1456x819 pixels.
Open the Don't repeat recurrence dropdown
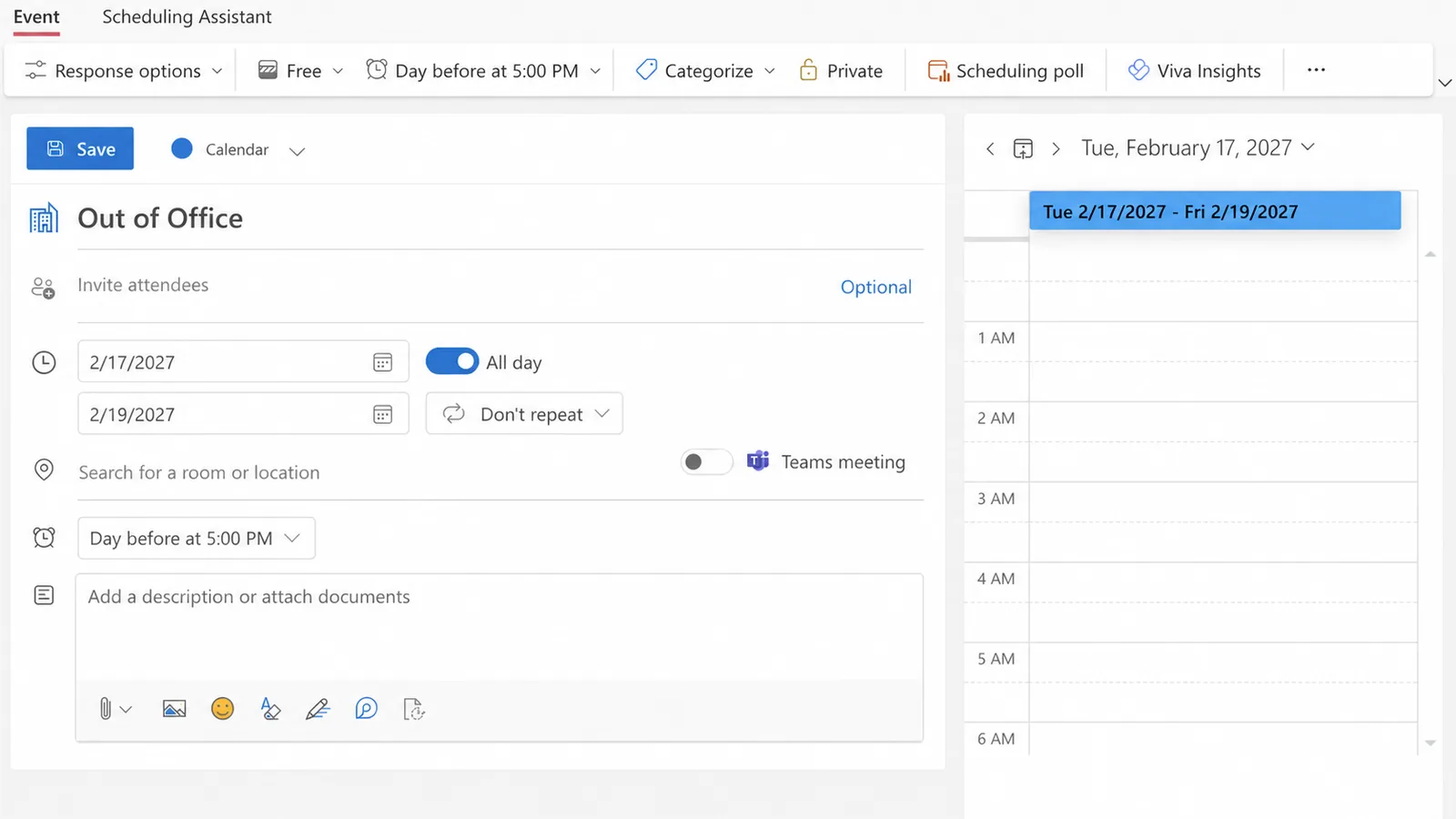(x=524, y=413)
